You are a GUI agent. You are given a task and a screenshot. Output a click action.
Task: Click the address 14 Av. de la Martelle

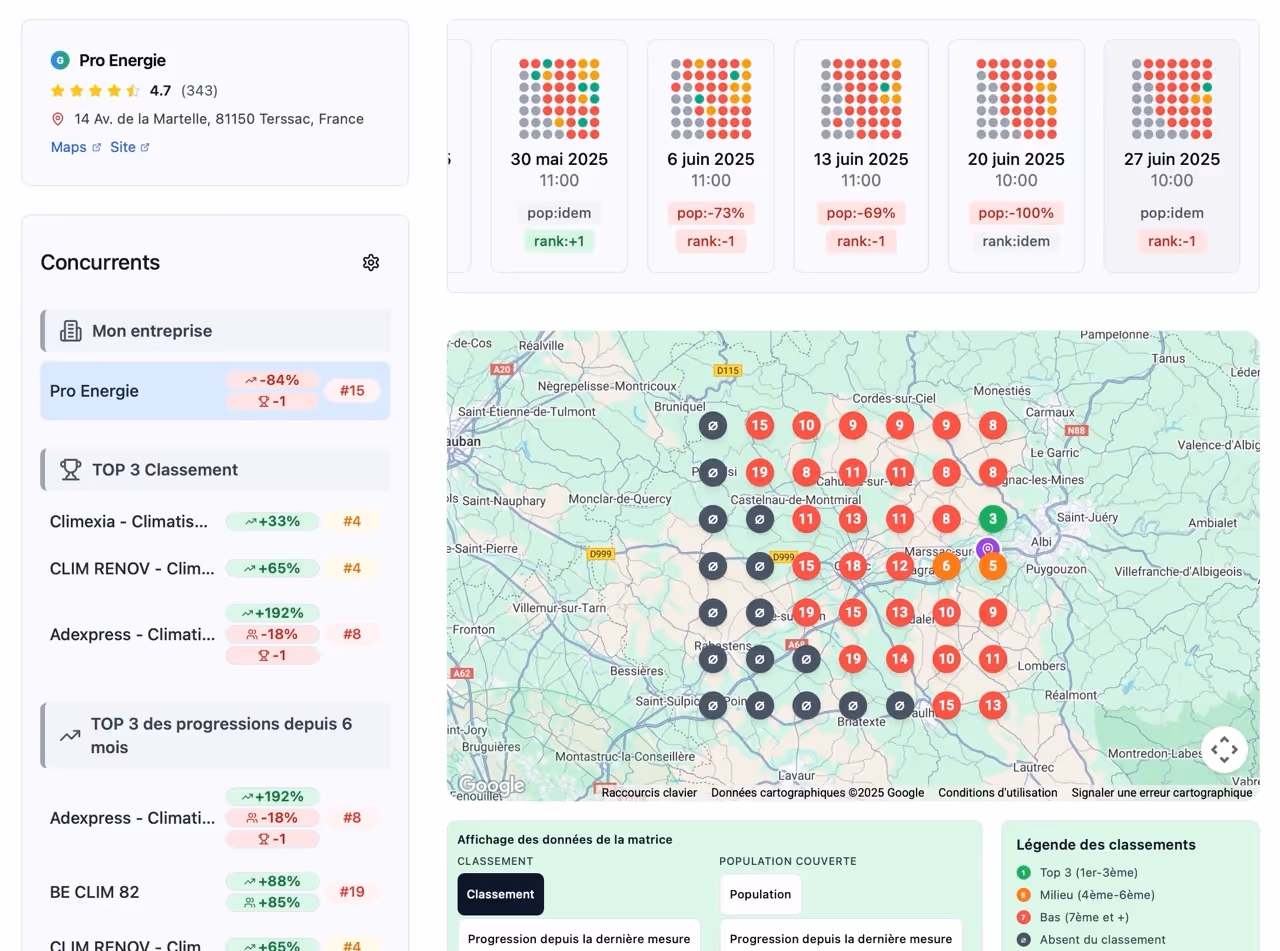tap(219, 119)
